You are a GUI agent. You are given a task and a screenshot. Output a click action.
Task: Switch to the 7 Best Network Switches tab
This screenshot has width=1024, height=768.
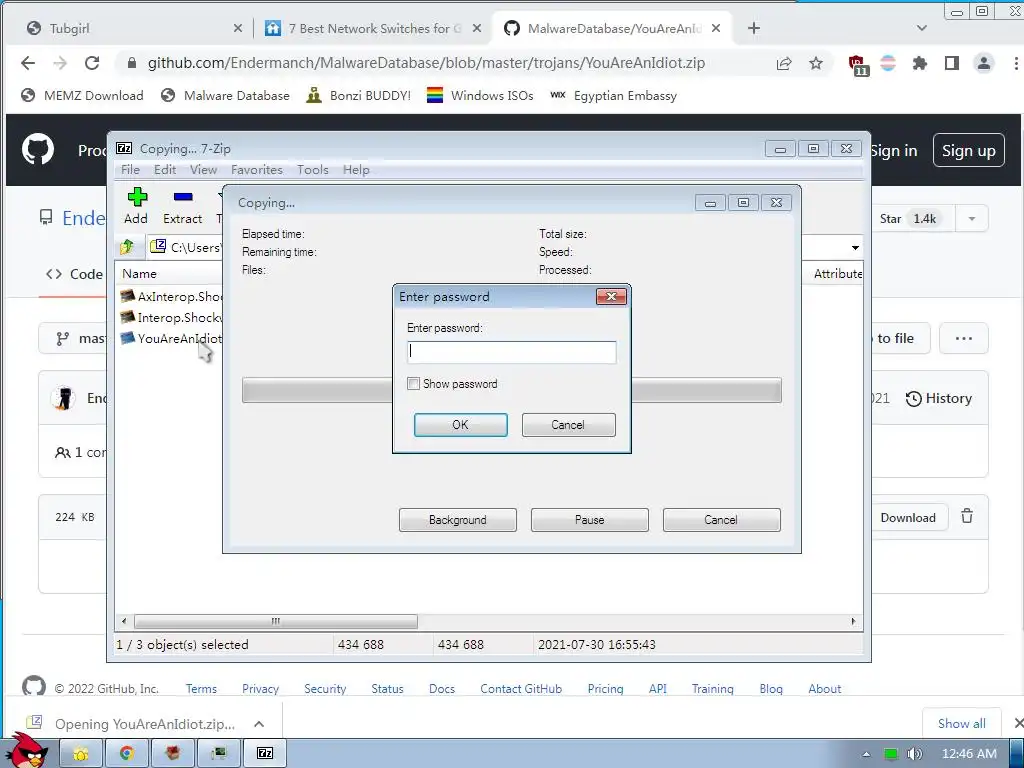coord(373,28)
